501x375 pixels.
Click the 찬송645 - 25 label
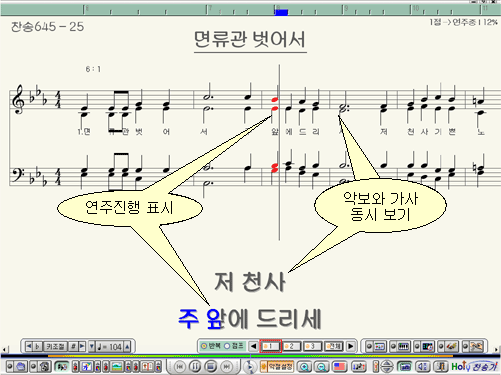pyautogui.click(x=47, y=26)
